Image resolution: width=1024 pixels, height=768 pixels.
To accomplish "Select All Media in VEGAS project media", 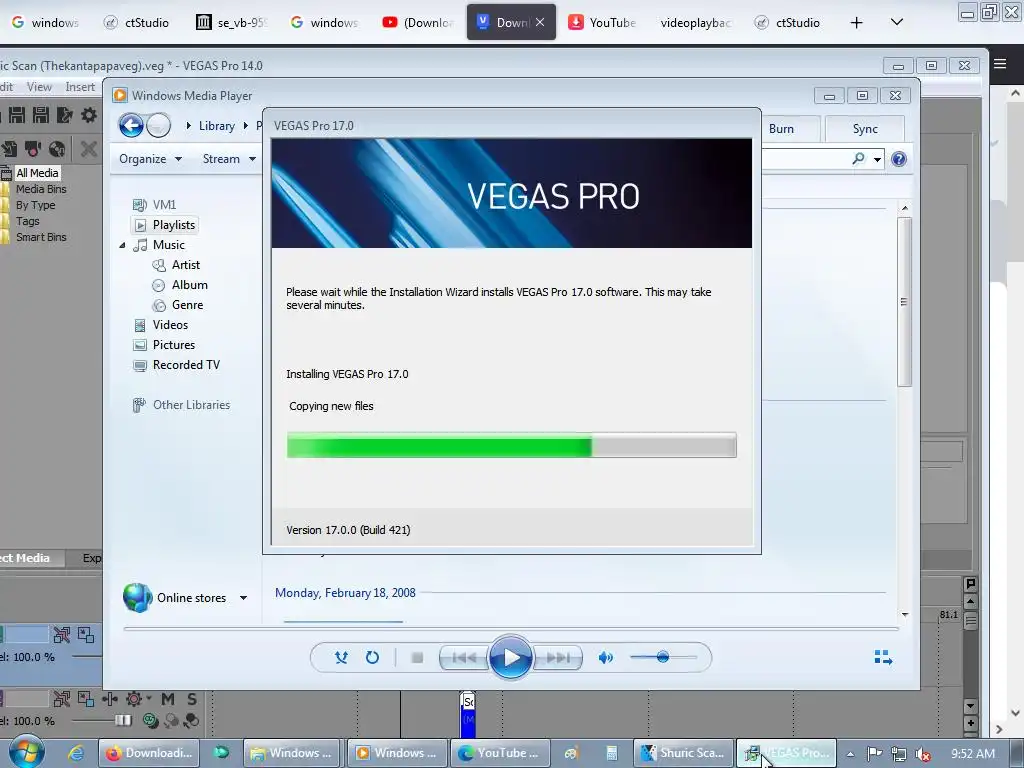I will (x=37, y=173).
